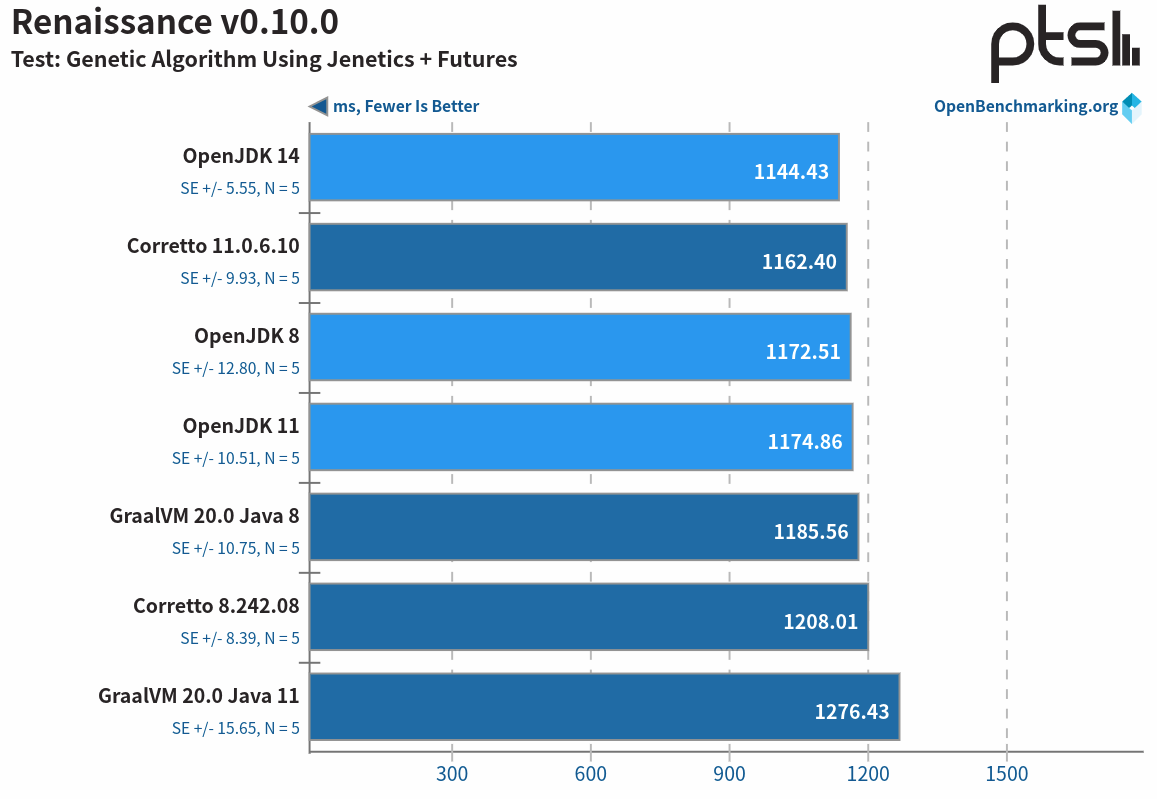
Task: Click the 1500 tick on the x-axis
Action: click(x=1006, y=774)
